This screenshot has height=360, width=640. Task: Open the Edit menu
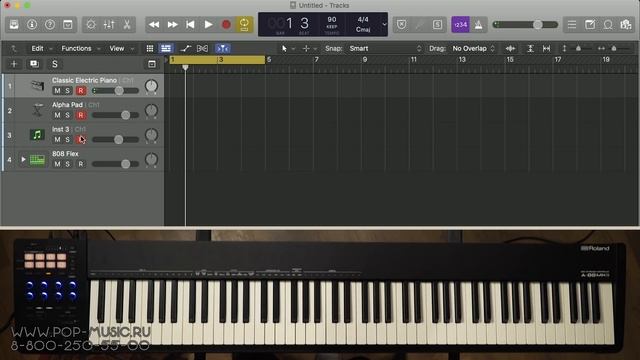(38, 48)
